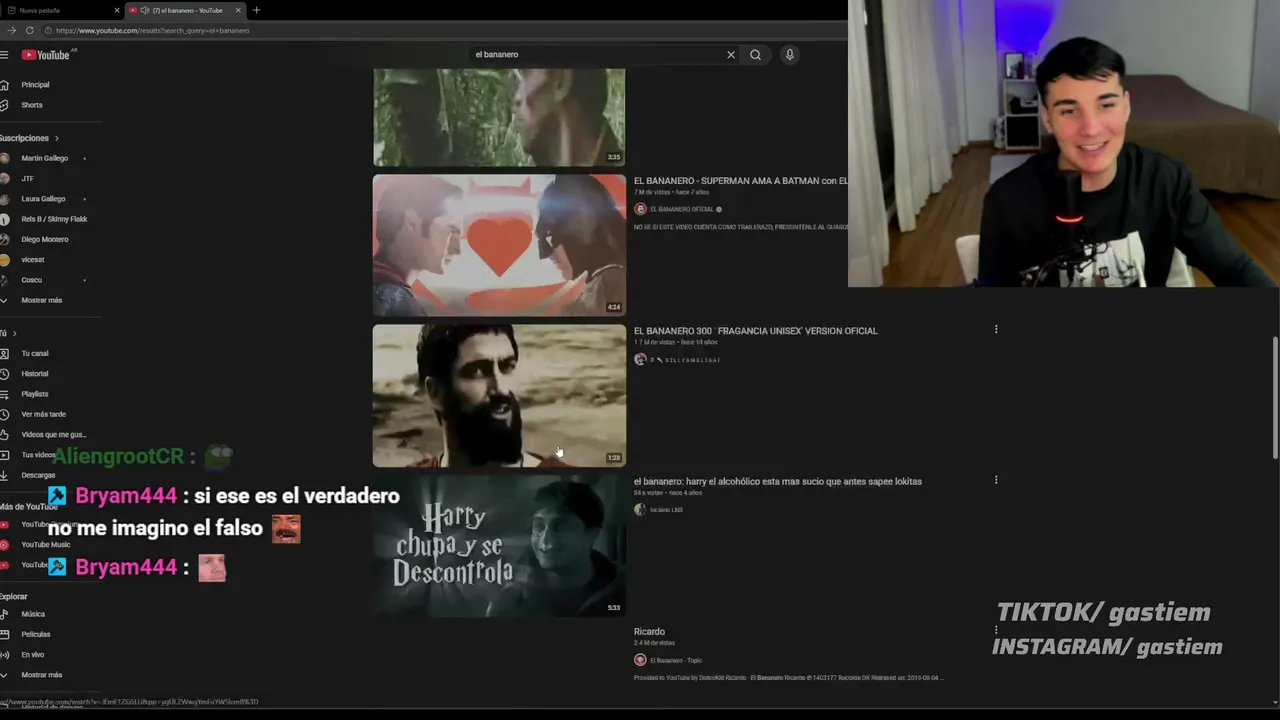Start voice search with microphone icon
The image size is (1280, 720).
[790, 55]
